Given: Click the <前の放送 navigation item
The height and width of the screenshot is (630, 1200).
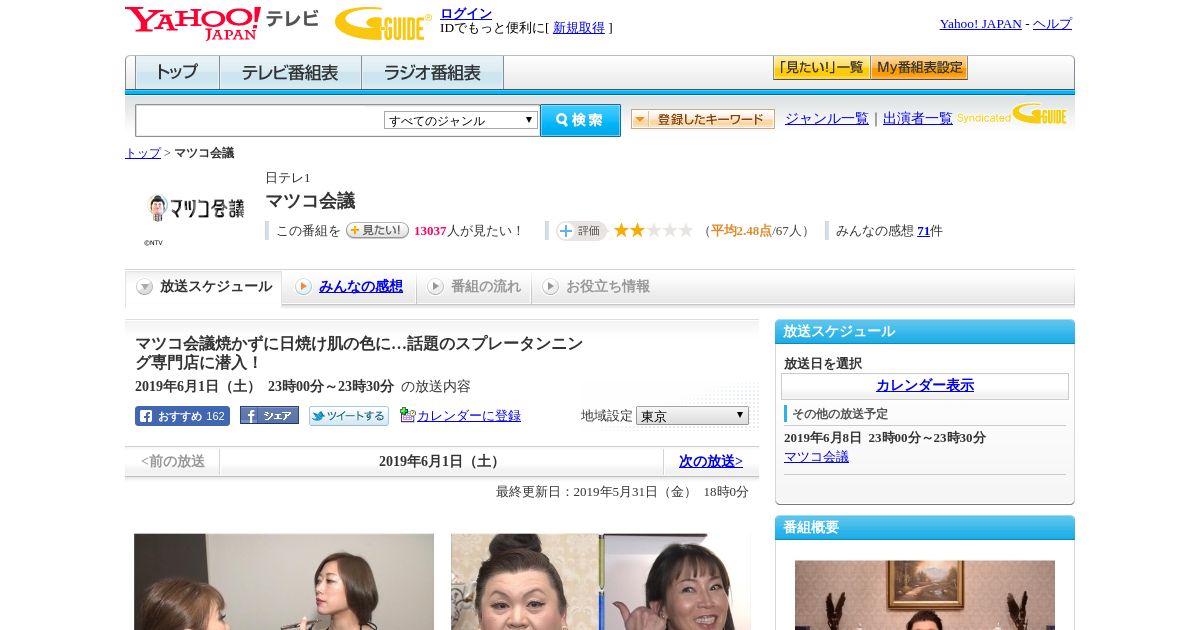Looking at the screenshot, I should [x=173, y=461].
